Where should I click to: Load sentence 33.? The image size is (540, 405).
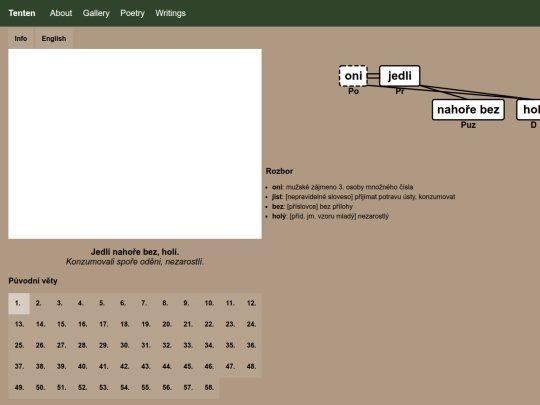click(188, 345)
